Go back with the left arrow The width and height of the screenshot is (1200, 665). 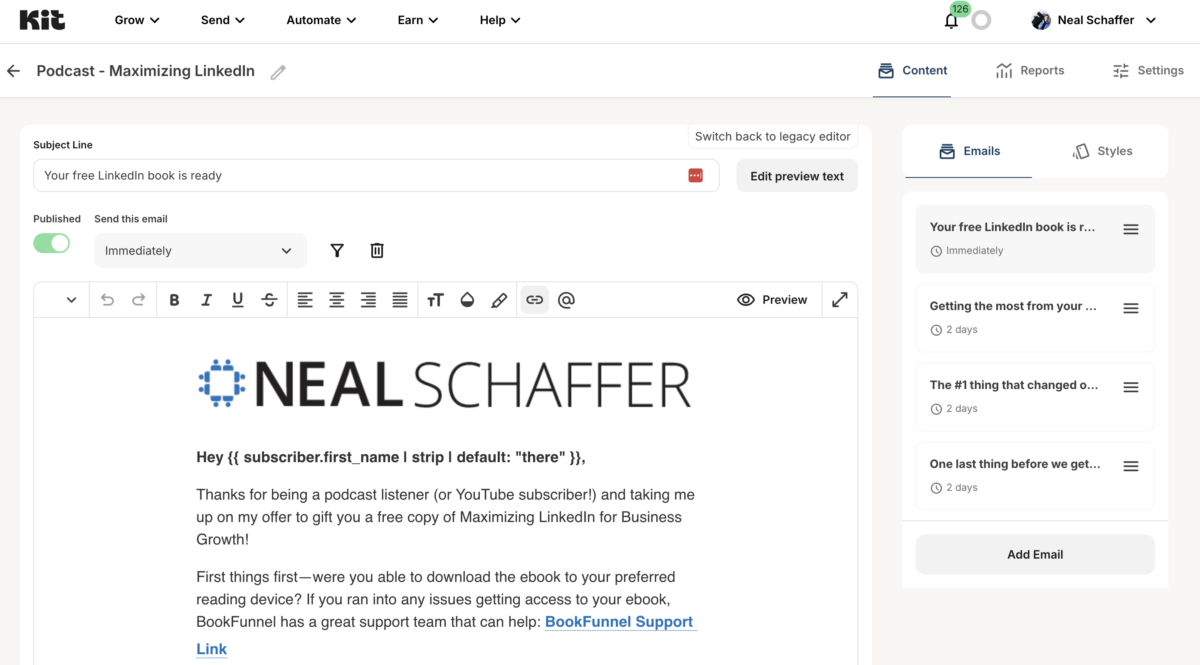[13, 71]
